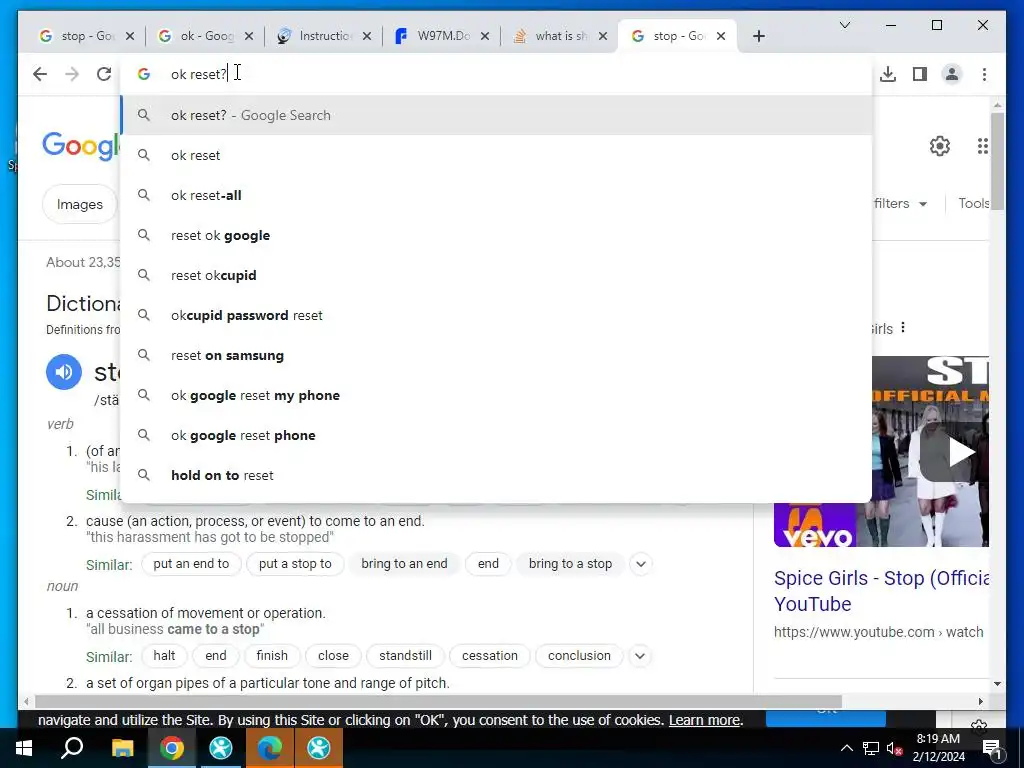
Task: Go back to the previous page
Action: (40, 74)
